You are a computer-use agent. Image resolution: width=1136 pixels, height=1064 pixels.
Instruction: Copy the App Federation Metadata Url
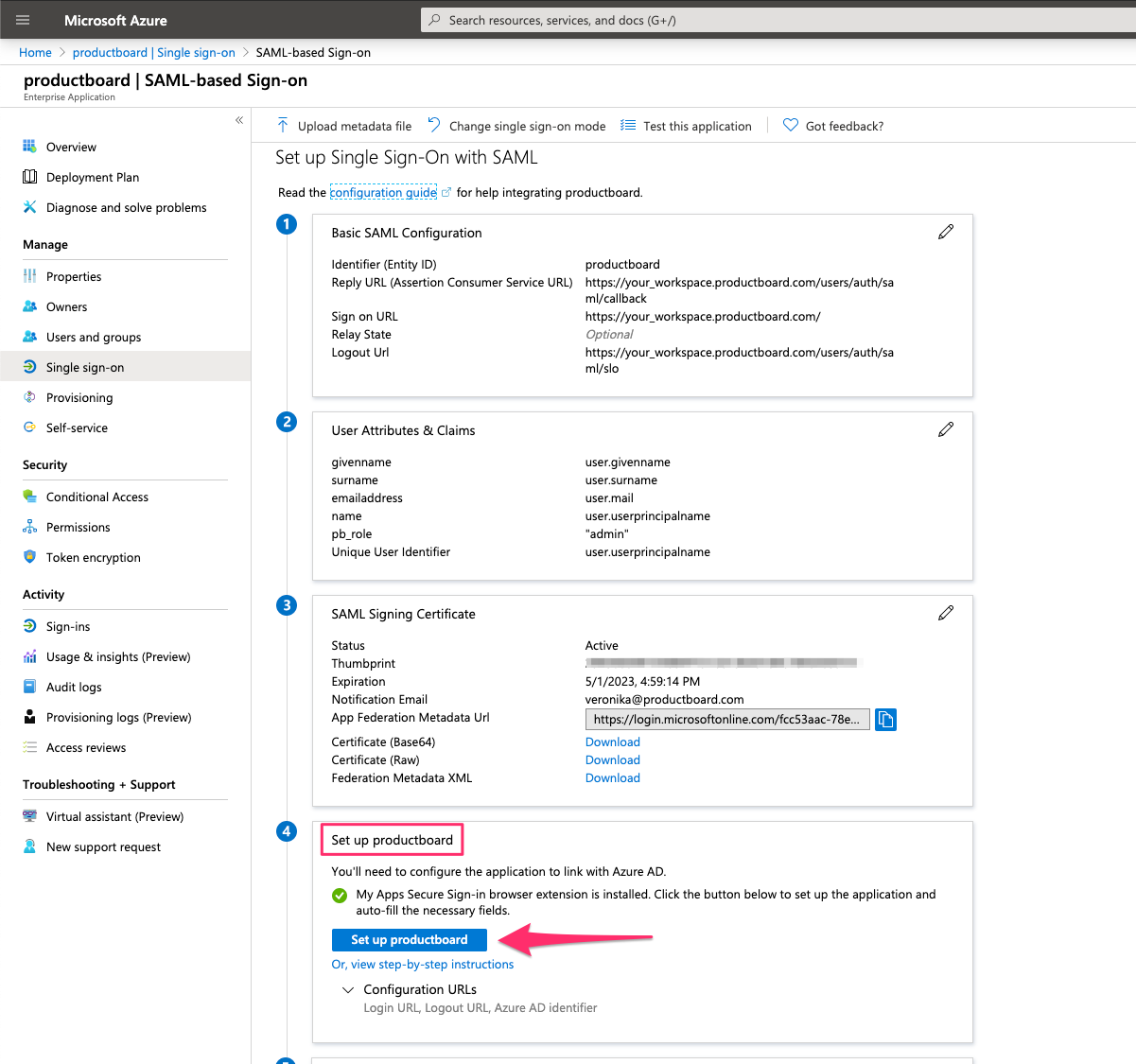coord(885,720)
